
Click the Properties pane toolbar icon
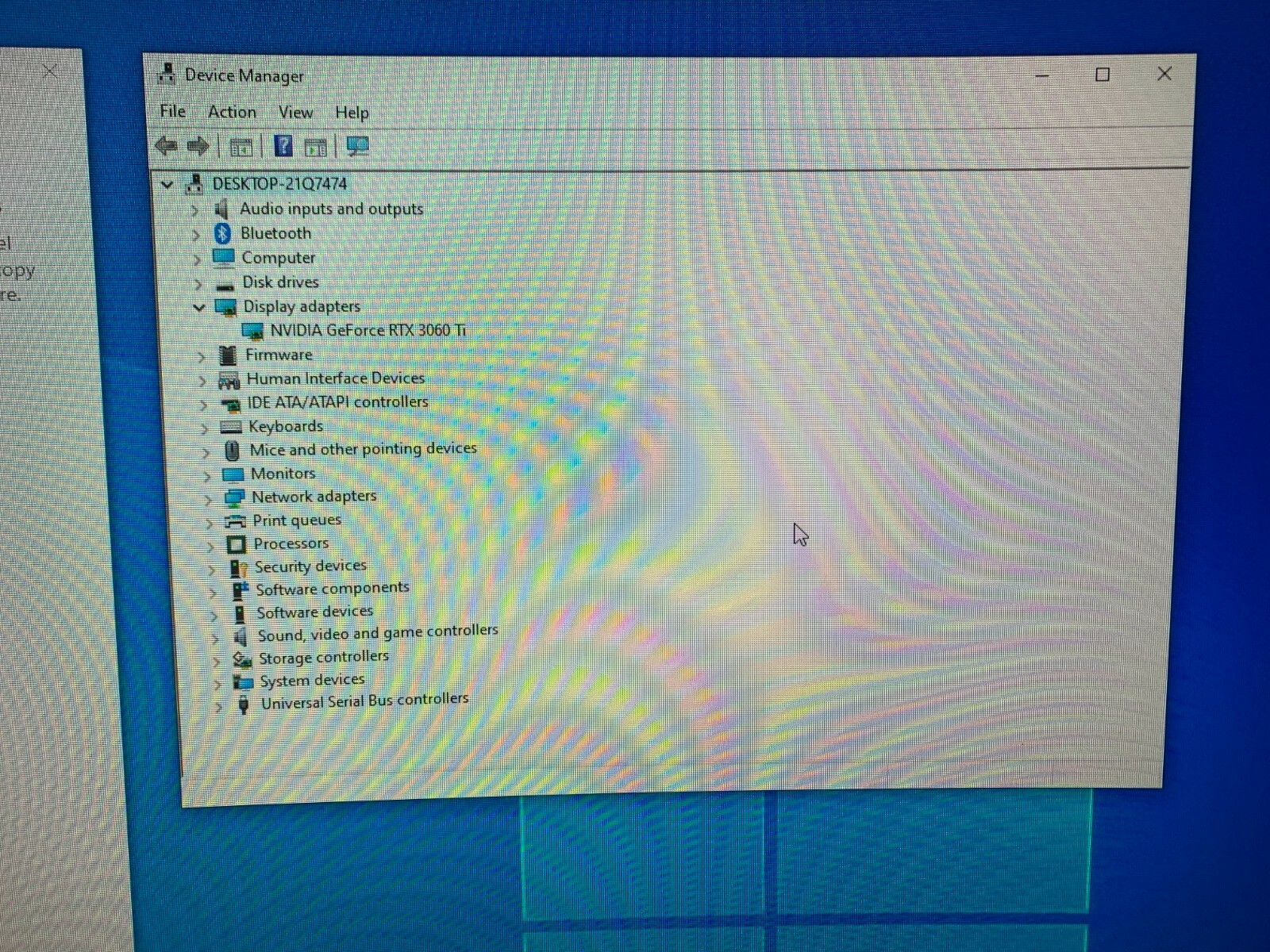[x=316, y=147]
